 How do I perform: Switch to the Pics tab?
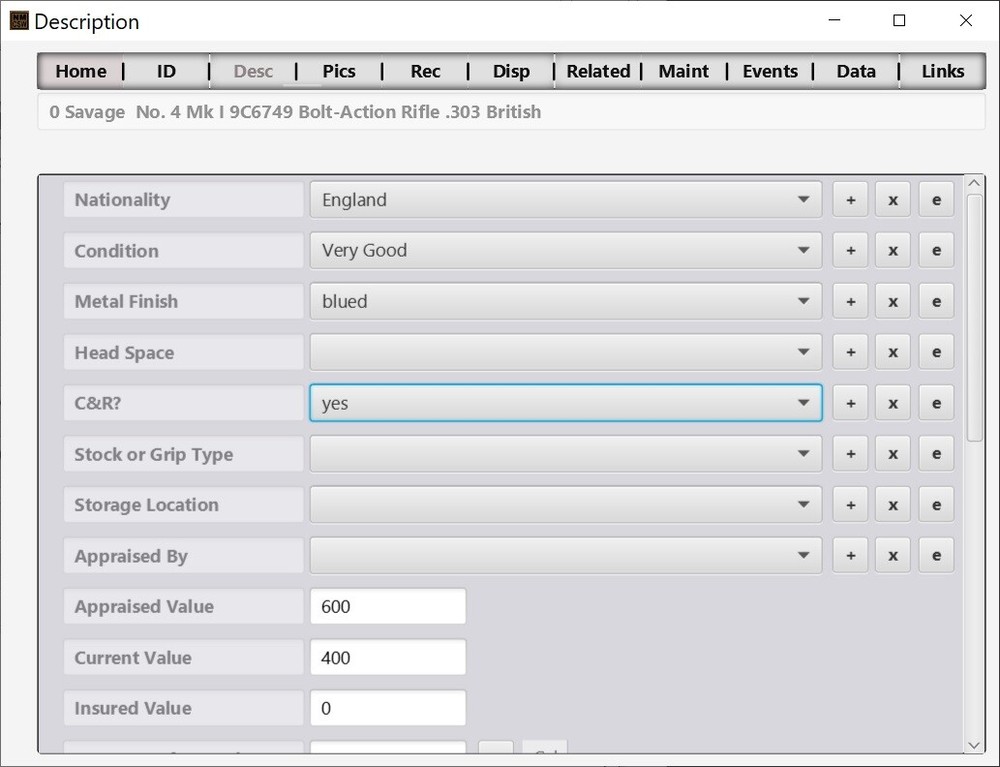click(x=338, y=71)
